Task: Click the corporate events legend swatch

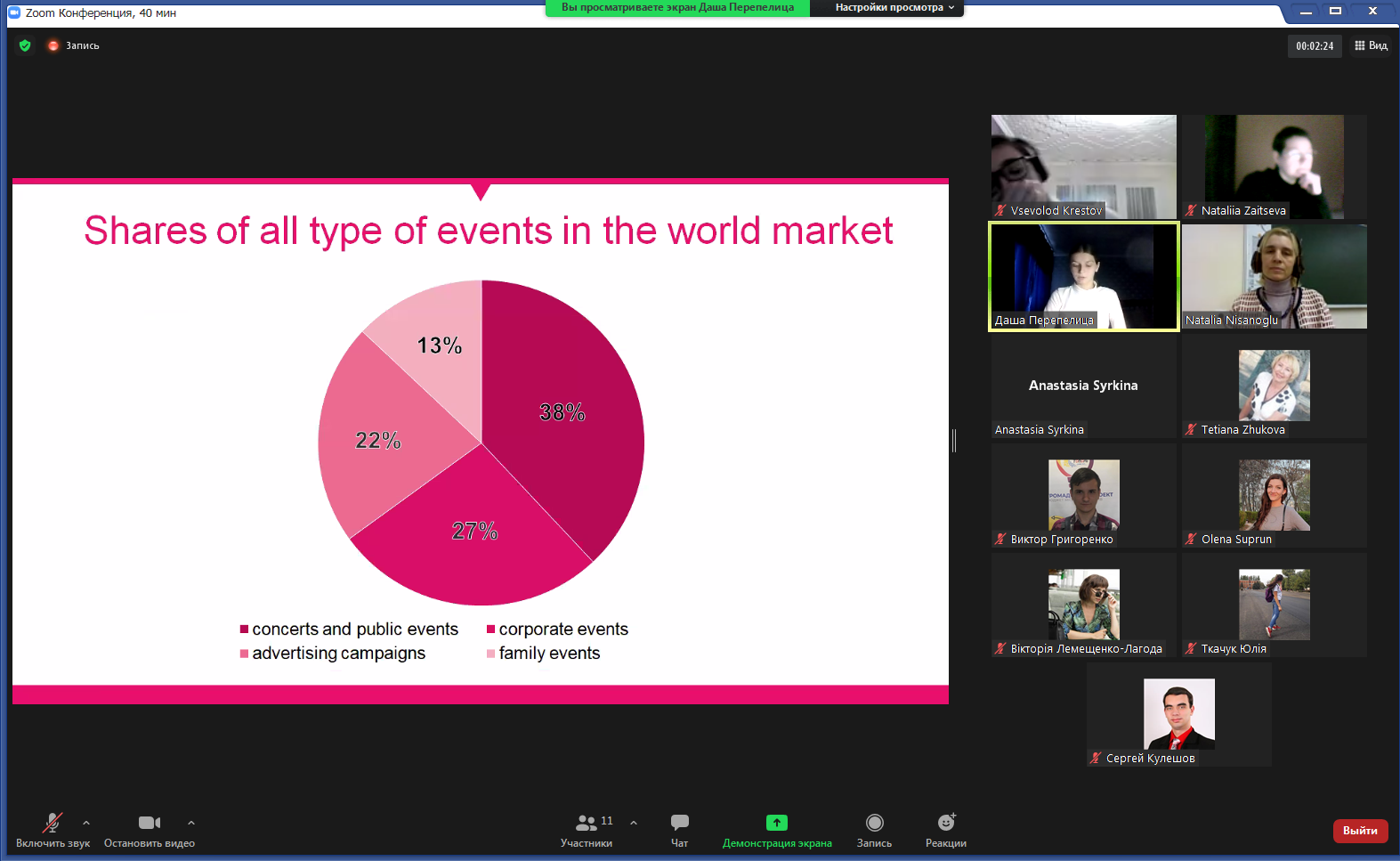Action: (490, 630)
